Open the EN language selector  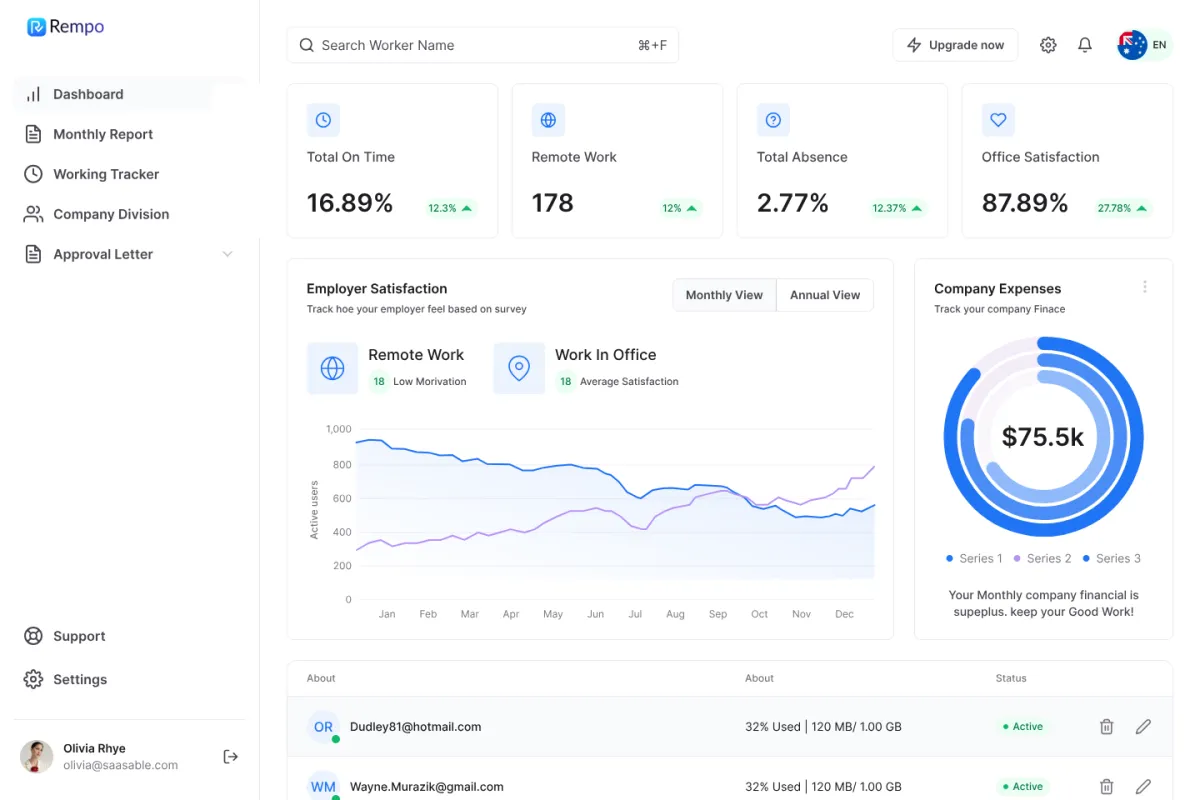pos(1144,45)
